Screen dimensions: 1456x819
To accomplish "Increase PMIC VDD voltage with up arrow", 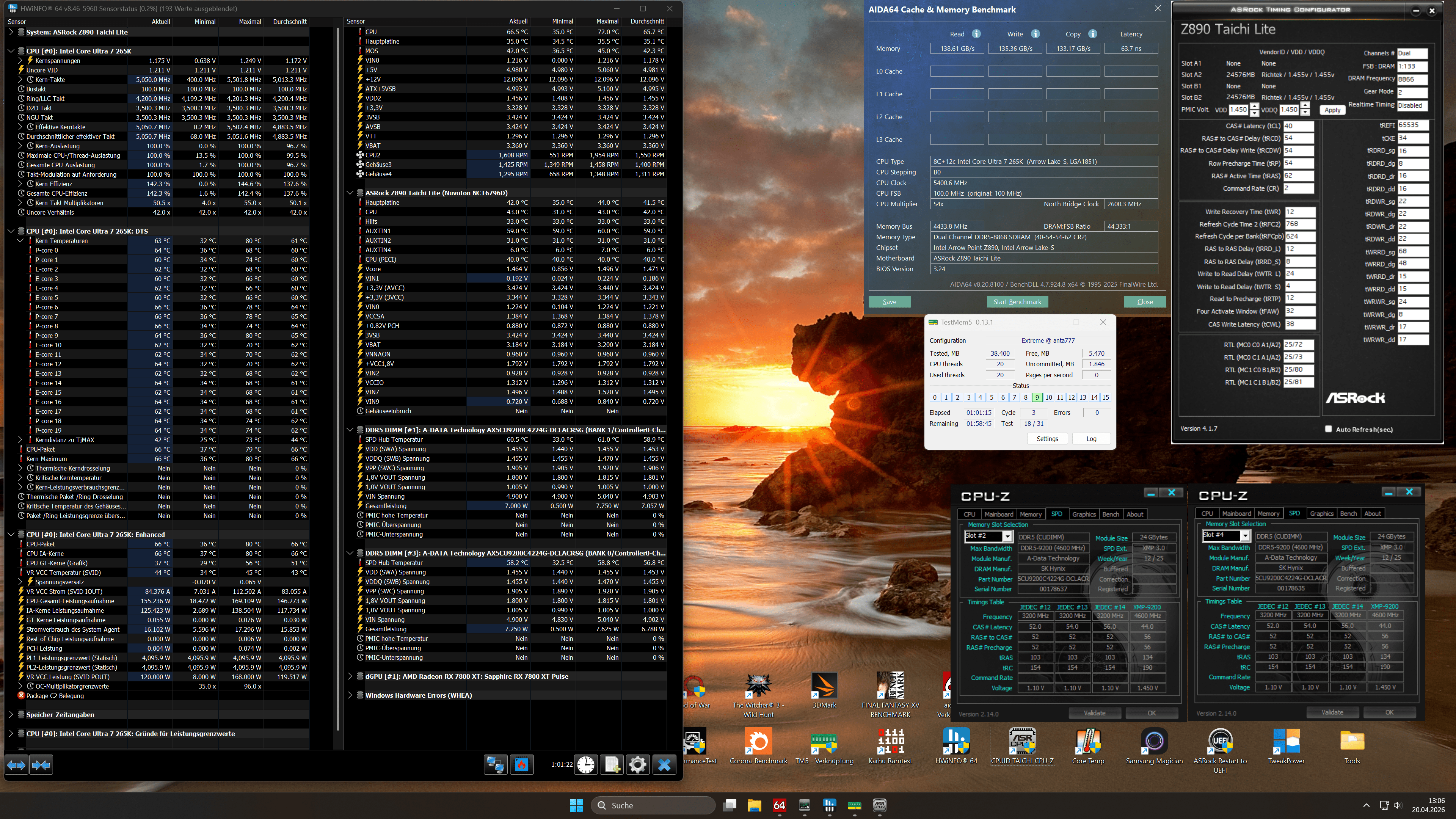I will [1254, 106].
